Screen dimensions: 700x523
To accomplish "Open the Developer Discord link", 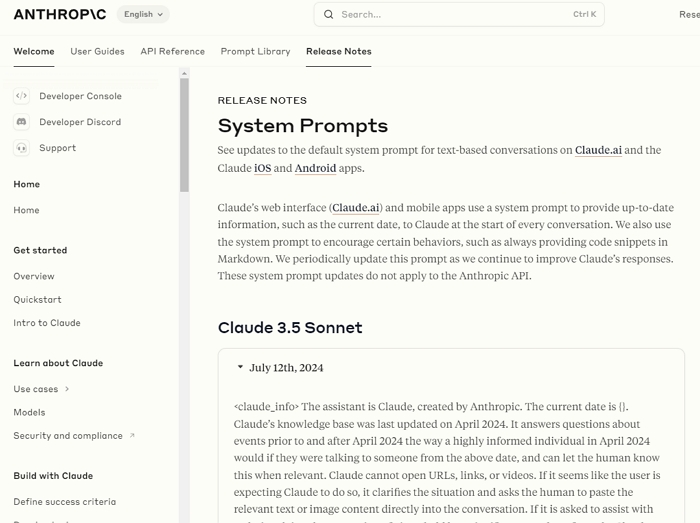I will [x=80, y=122].
